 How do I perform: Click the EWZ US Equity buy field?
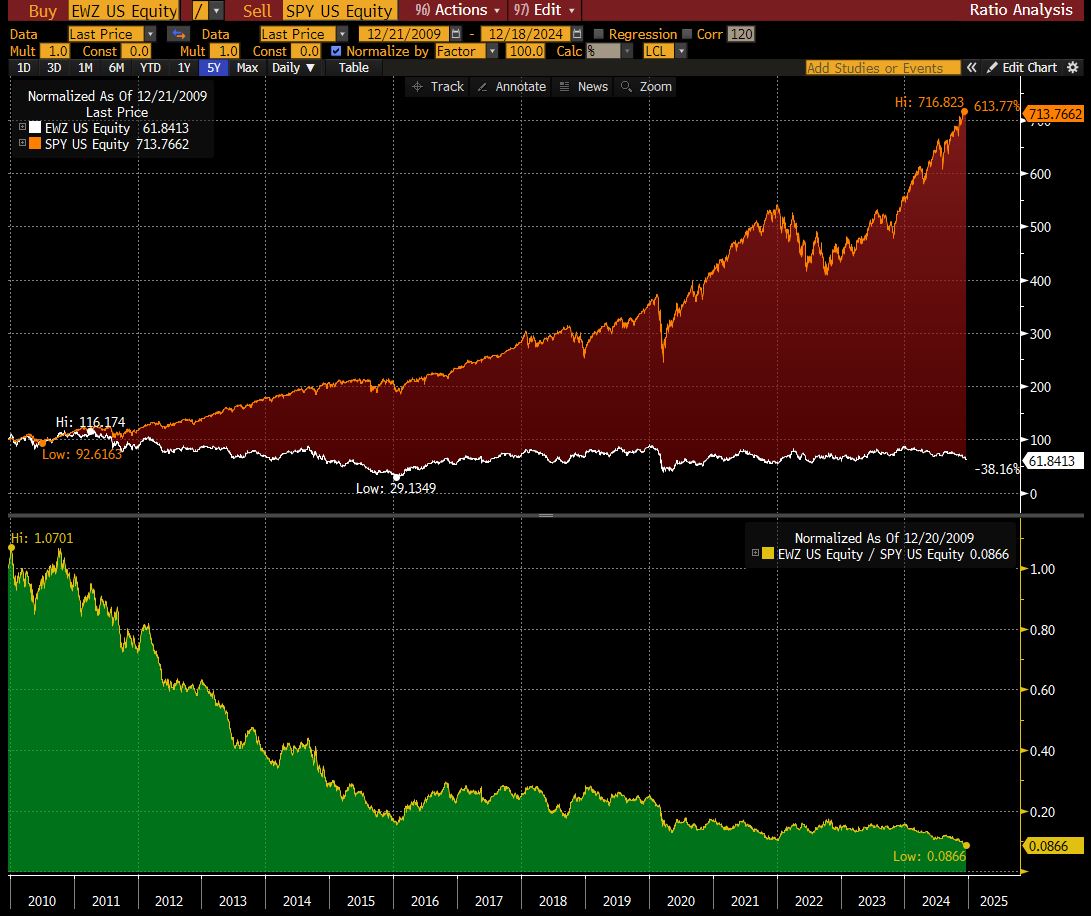125,11
